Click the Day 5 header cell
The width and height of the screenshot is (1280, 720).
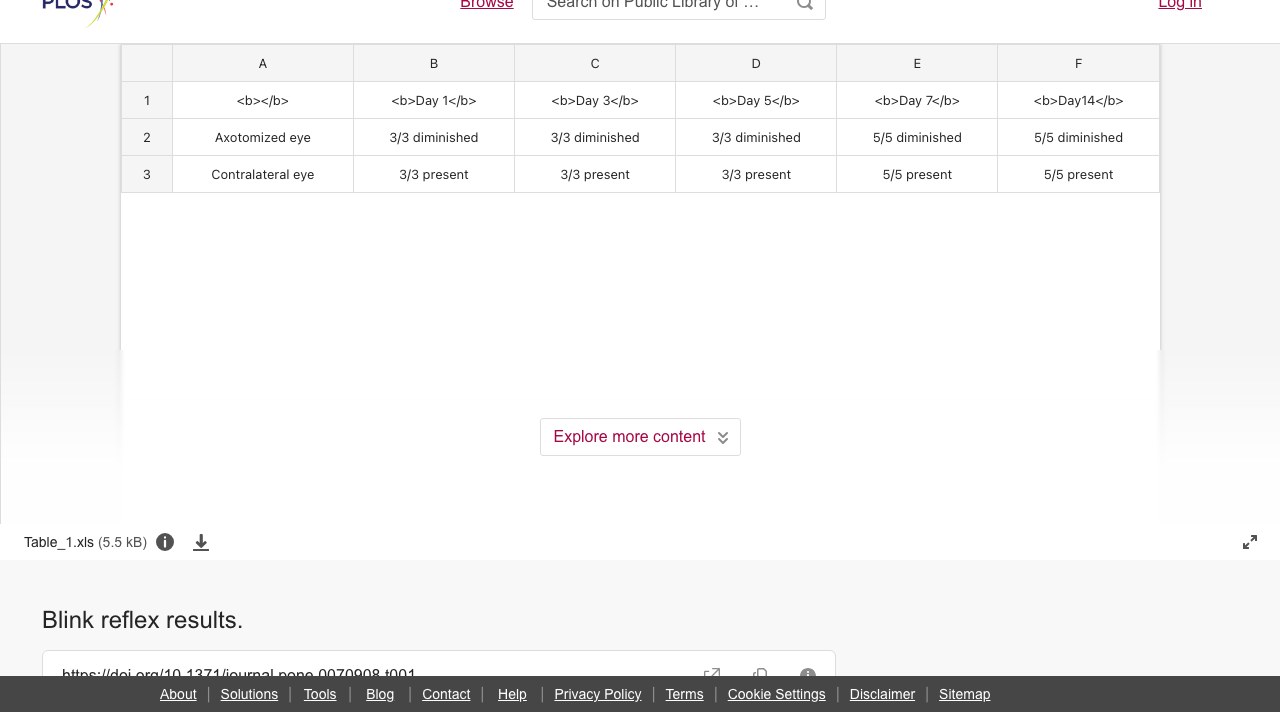[x=756, y=100]
